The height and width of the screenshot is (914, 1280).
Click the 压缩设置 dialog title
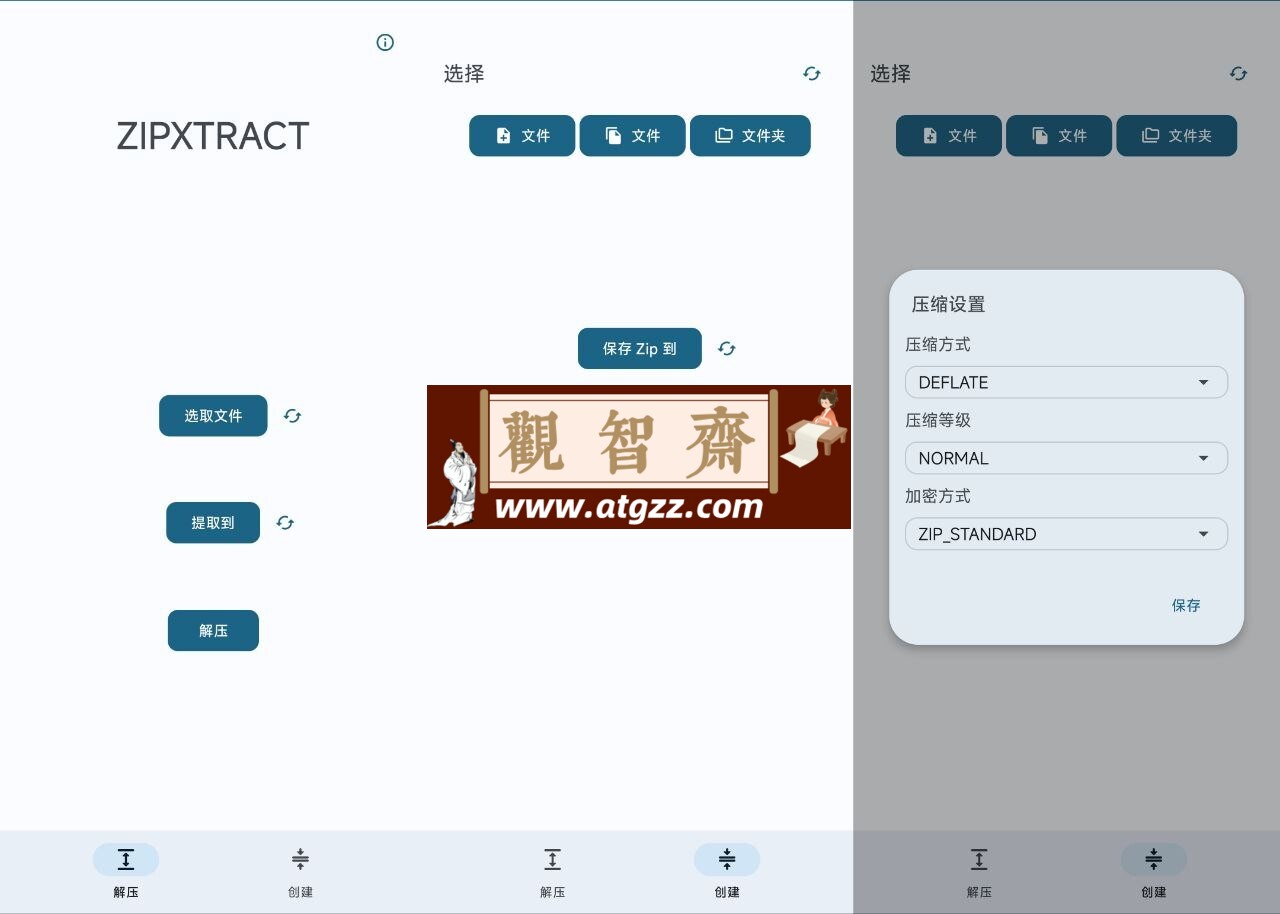click(948, 305)
